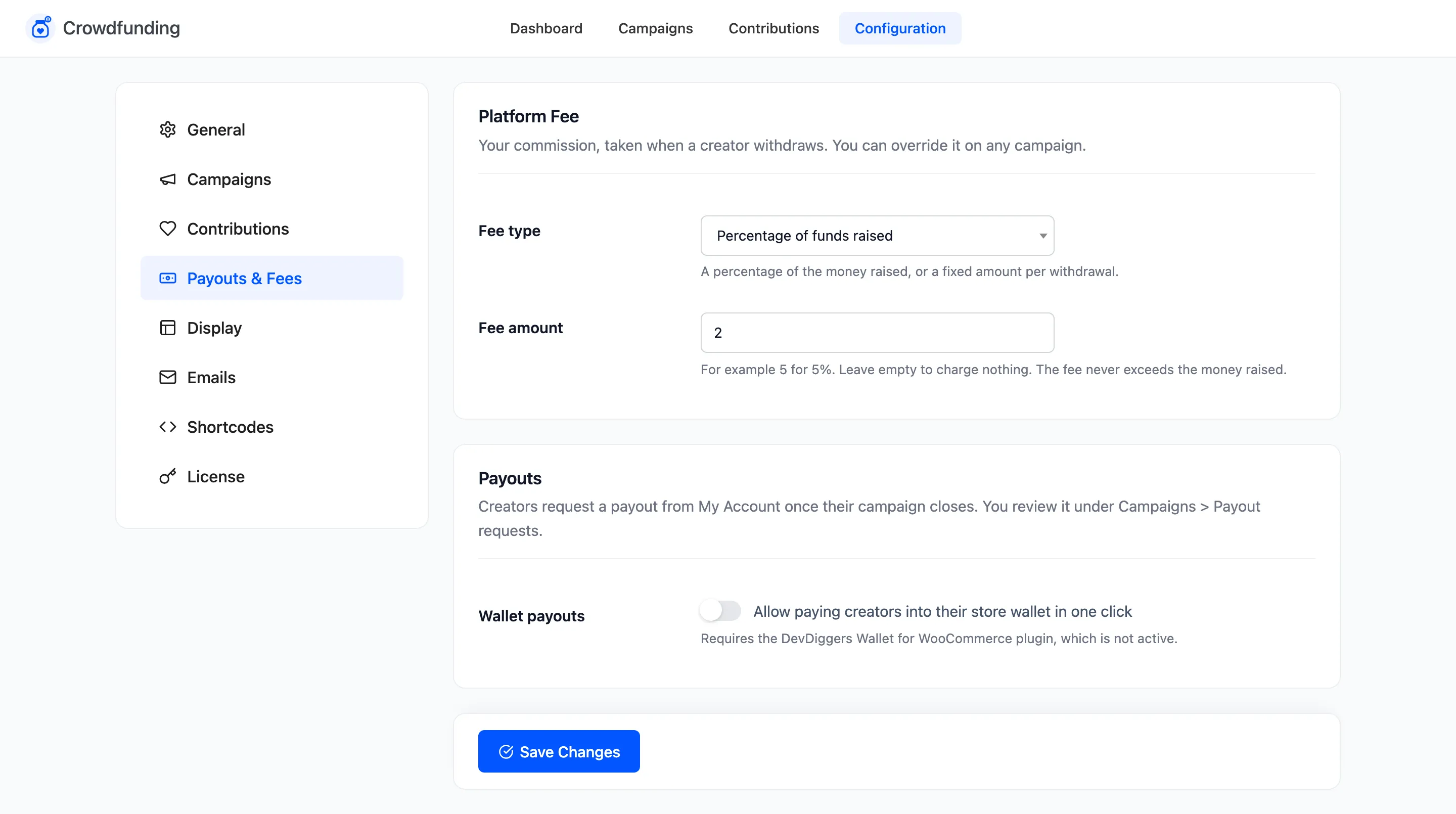The width and height of the screenshot is (1456, 814).
Task: Click the Payouts section heading
Action: click(510, 478)
